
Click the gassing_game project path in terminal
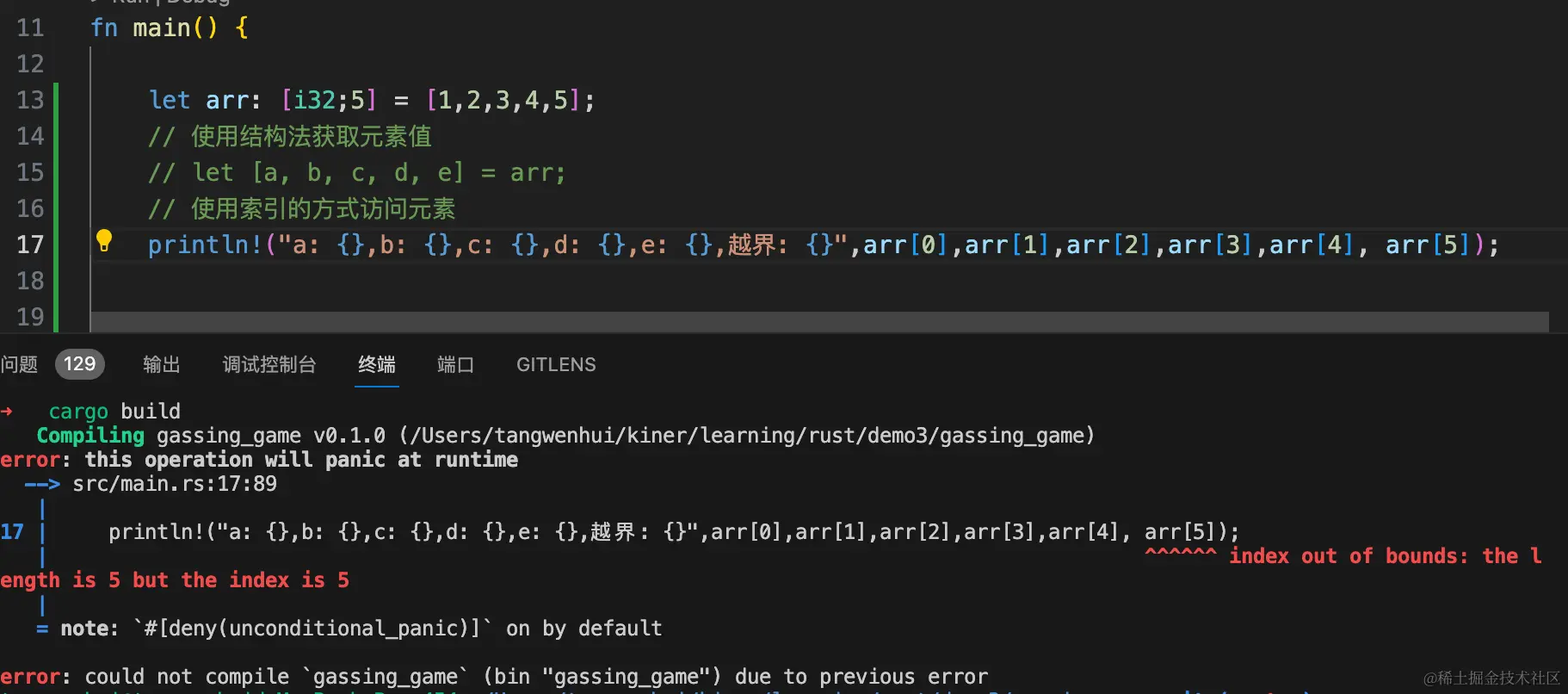[747, 436]
